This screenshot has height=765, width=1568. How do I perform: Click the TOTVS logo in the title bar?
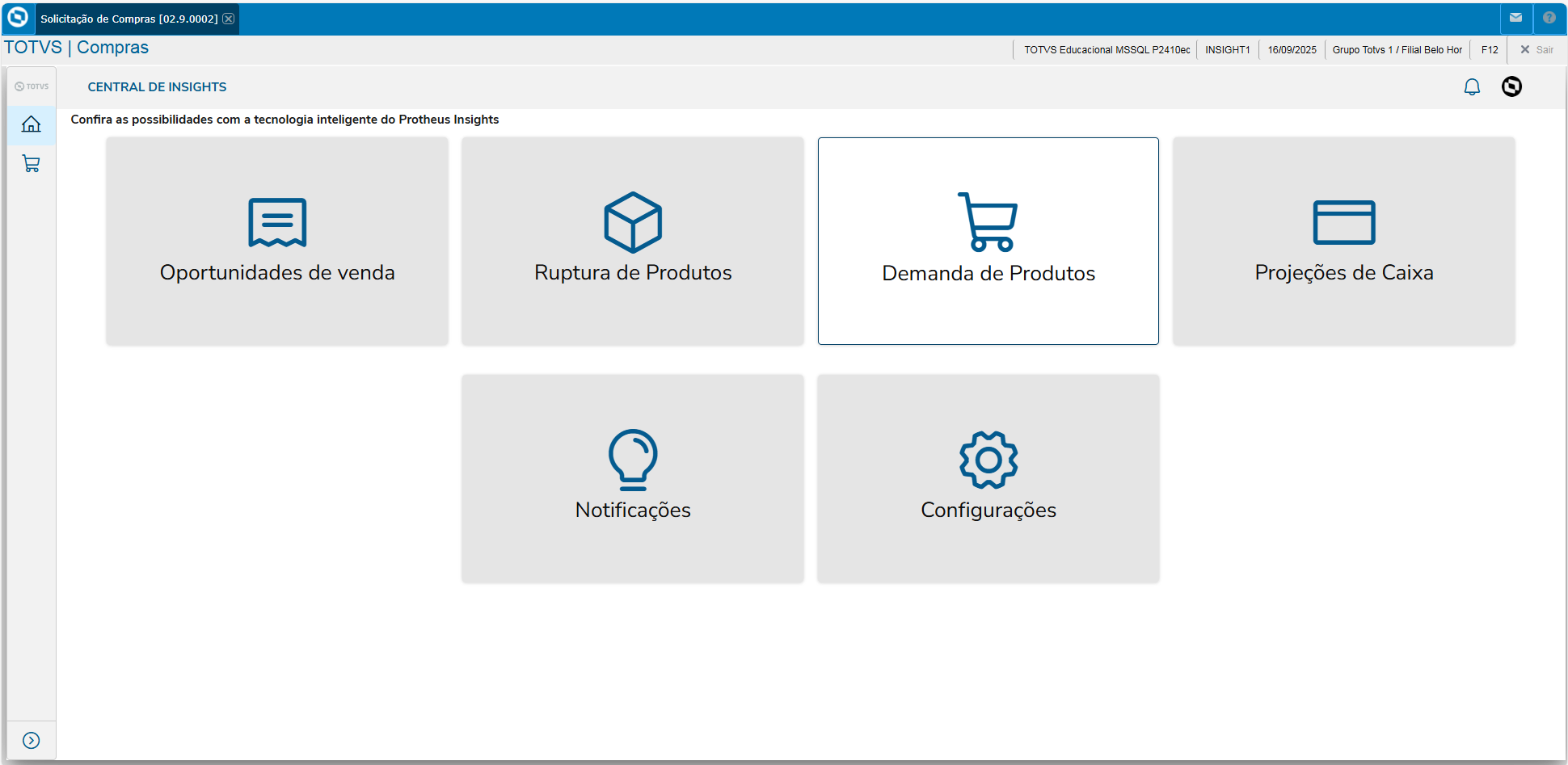18,18
